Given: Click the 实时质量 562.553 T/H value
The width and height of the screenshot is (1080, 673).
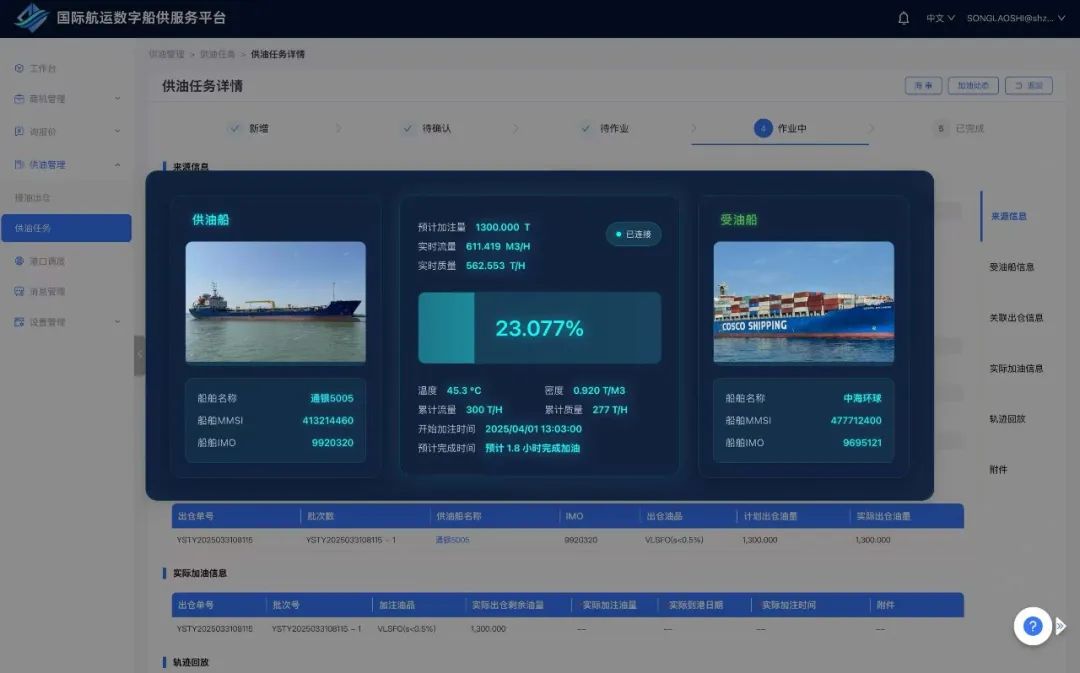Looking at the screenshot, I should (x=495, y=266).
